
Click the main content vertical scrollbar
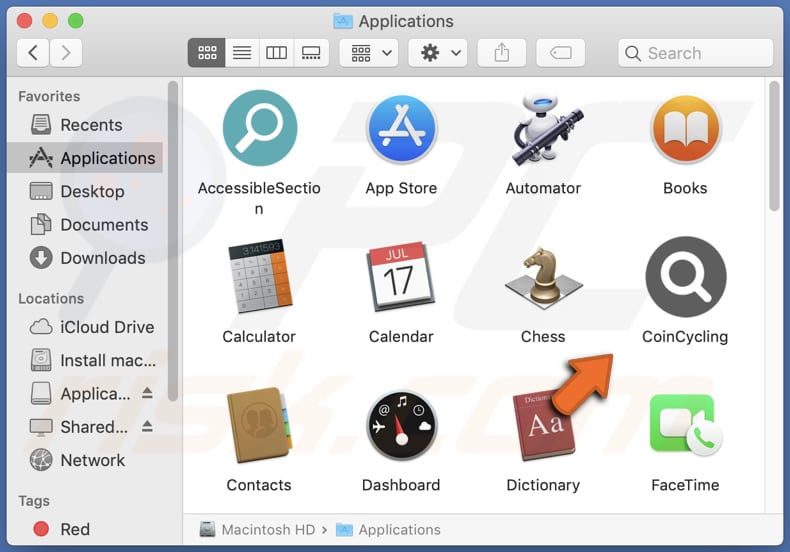(774, 146)
